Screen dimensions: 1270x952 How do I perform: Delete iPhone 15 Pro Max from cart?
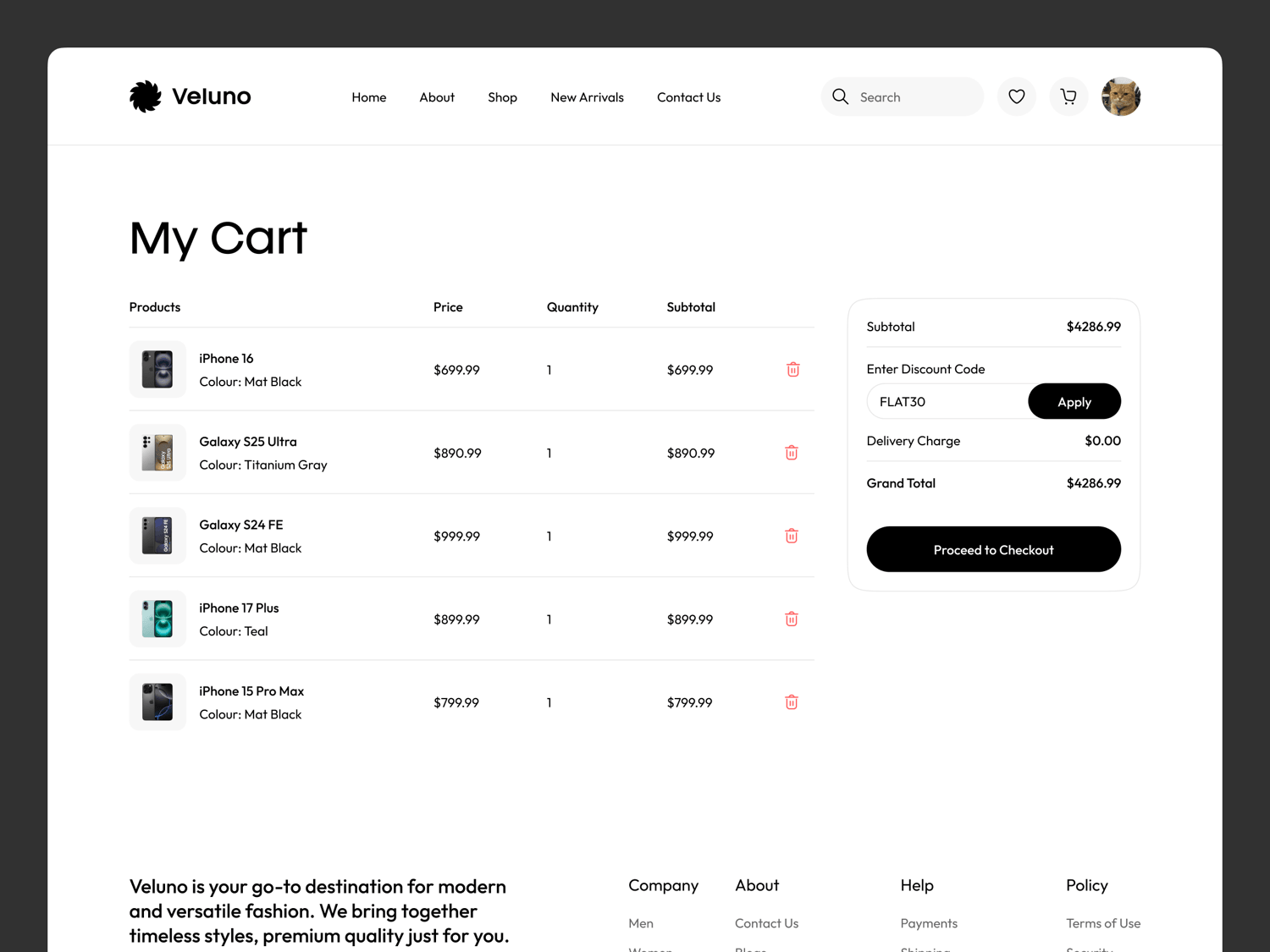(x=792, y=702)
